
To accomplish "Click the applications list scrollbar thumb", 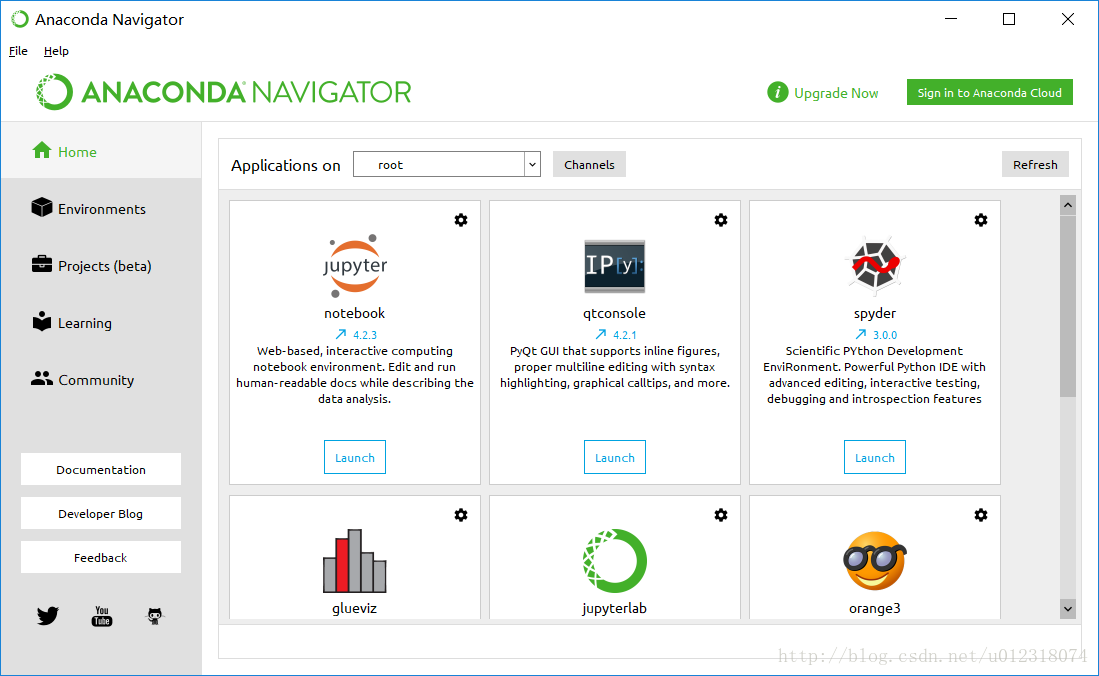I will [1067, 306].
